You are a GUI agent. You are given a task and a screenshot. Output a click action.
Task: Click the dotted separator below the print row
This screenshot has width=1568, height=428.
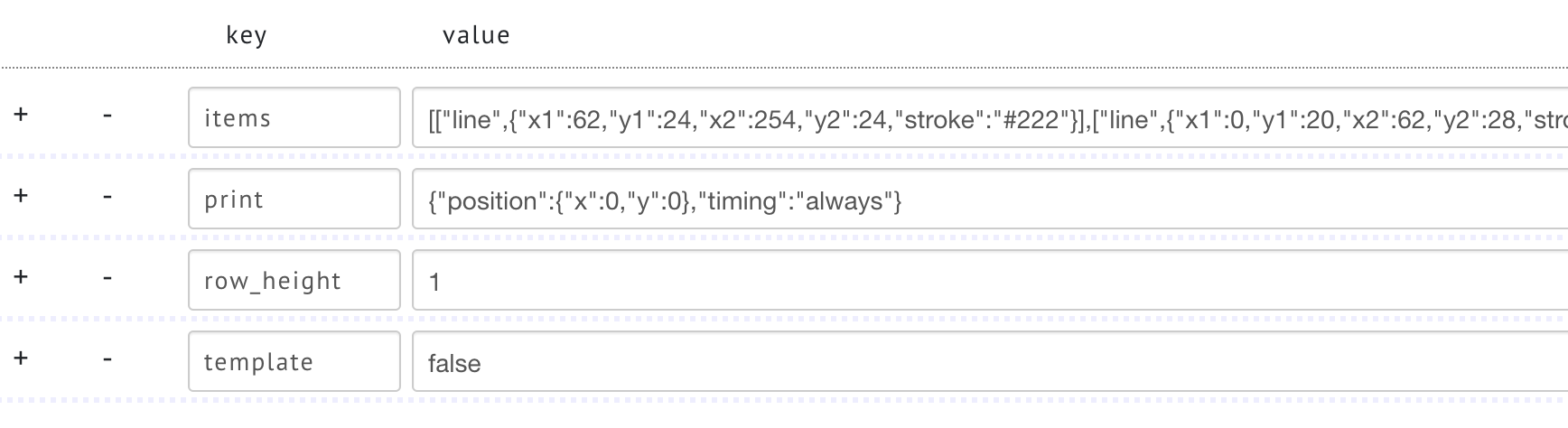click(x=784, y=237)
